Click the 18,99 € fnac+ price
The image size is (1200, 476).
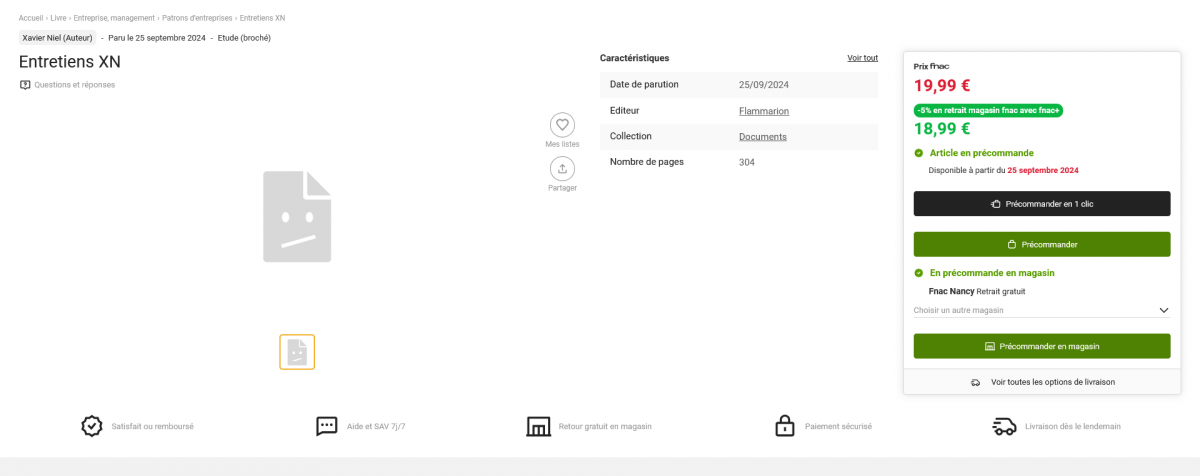942,128
